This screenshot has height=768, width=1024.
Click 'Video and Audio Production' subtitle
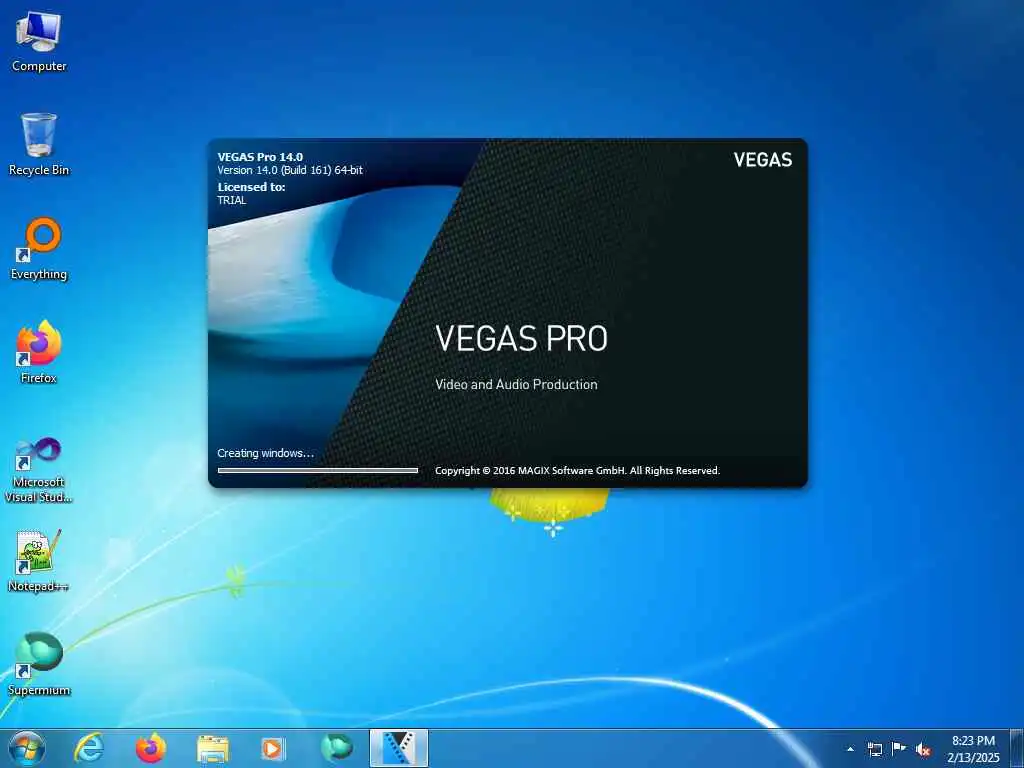(x=516, y=385)
